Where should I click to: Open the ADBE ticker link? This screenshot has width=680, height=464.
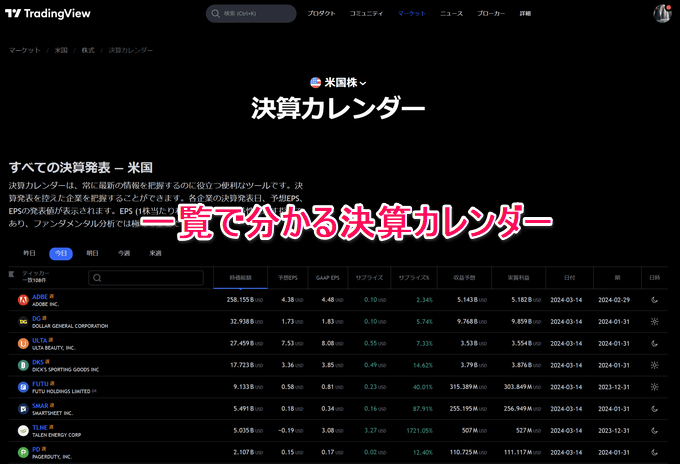[41, 296]
